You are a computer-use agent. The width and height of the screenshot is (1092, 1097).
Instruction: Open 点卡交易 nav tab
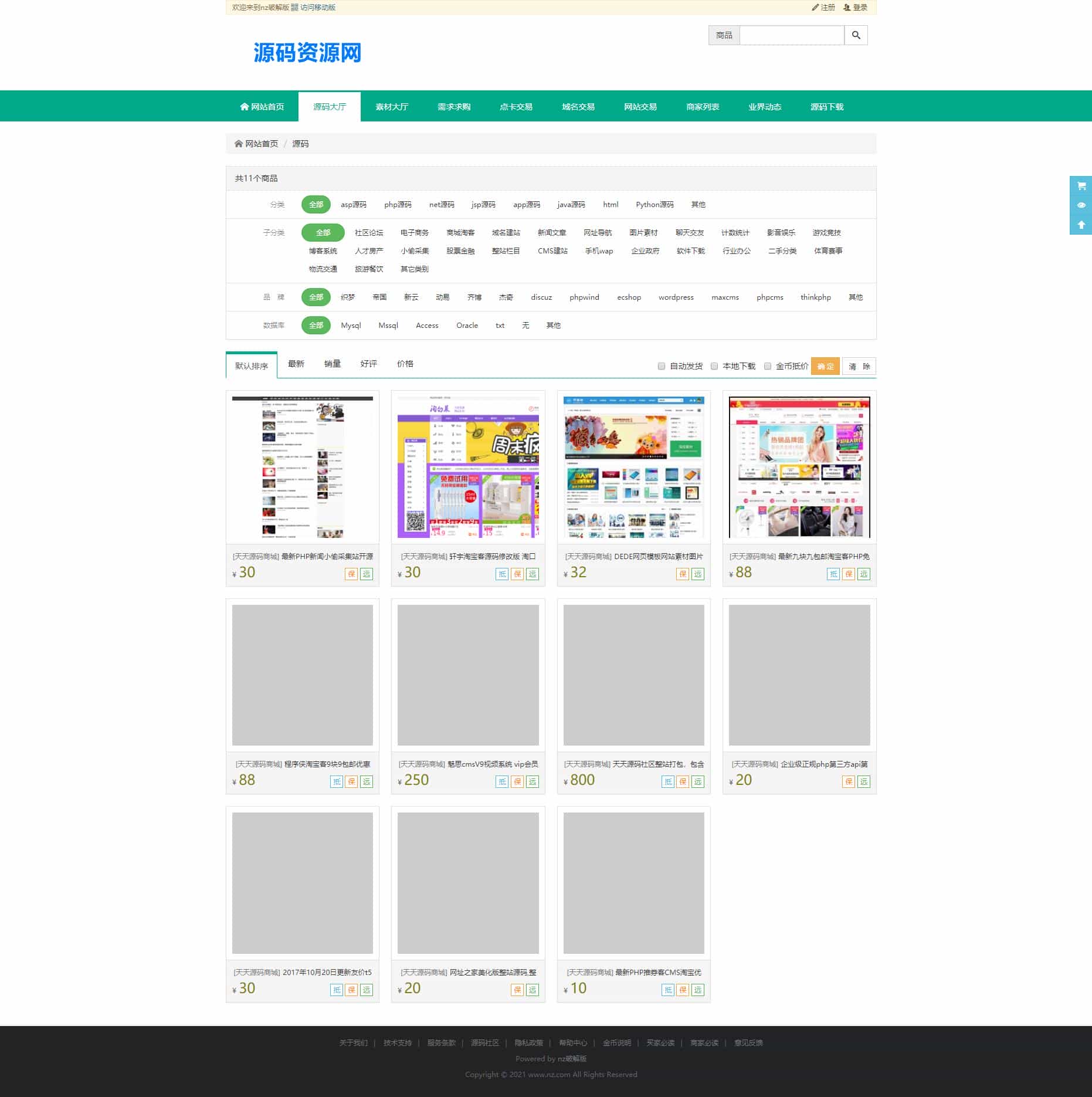coord(516,107)
